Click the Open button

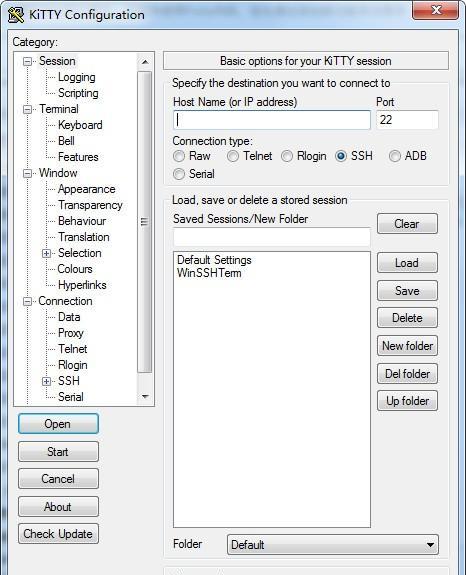point(58,424)
